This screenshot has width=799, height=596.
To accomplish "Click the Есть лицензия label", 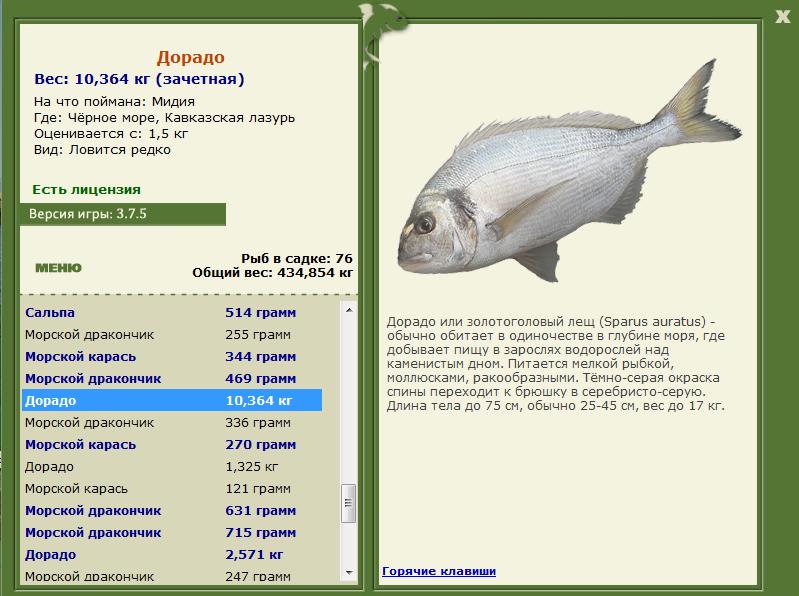I will click(87, 189).
